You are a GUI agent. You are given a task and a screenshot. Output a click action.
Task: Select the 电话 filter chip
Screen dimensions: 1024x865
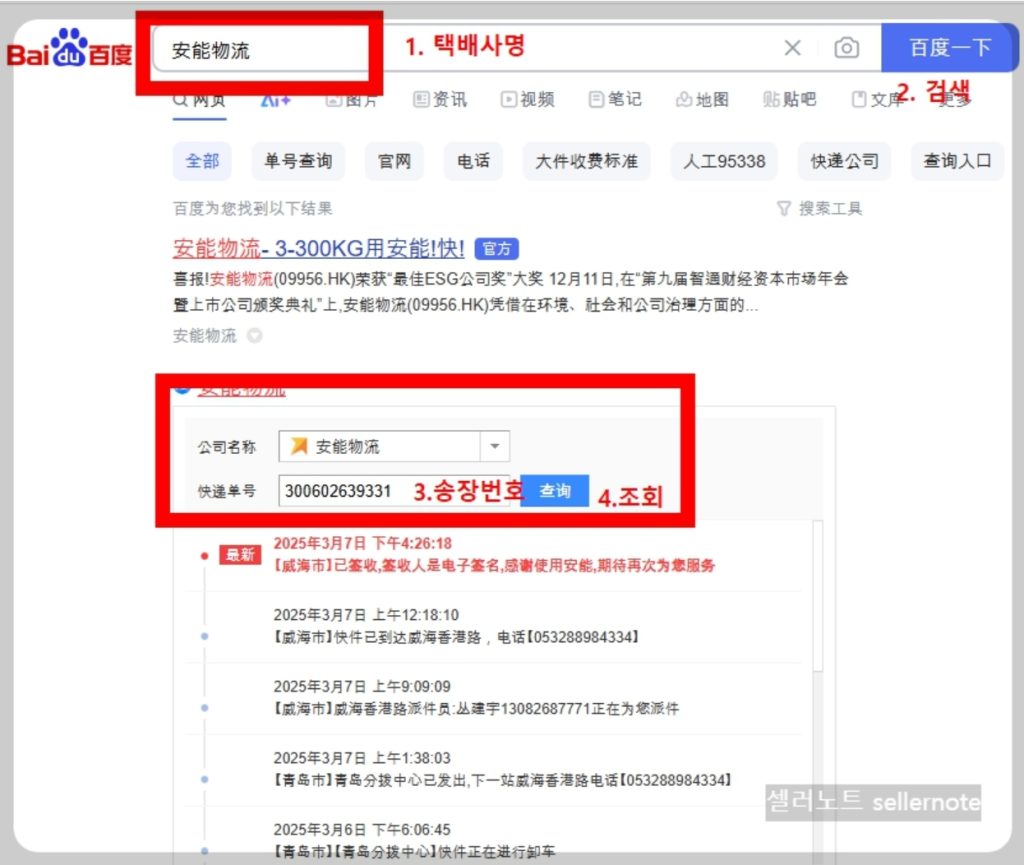point(473,161)
